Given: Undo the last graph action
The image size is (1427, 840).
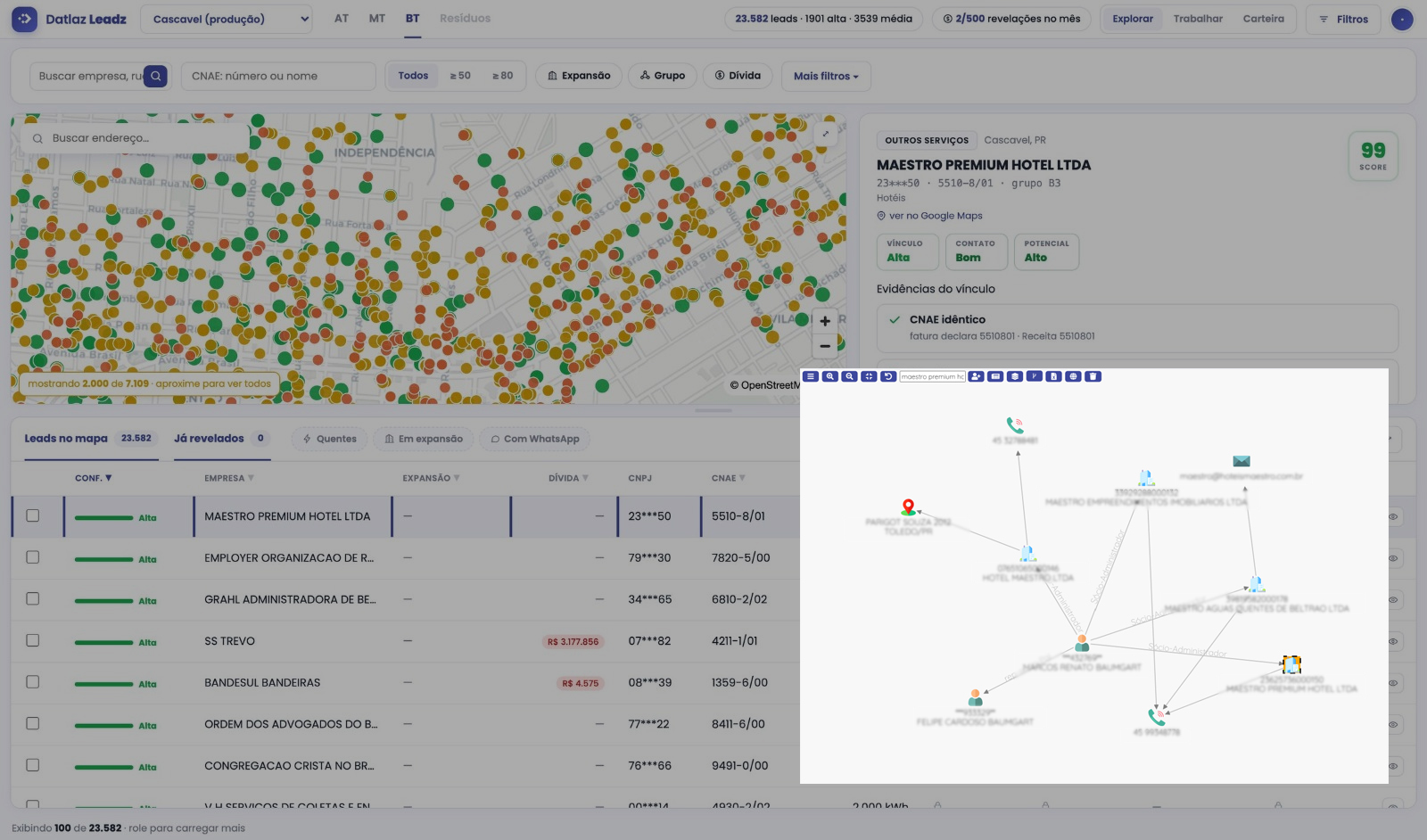Looking at the screenshot, I should (888, 376).
